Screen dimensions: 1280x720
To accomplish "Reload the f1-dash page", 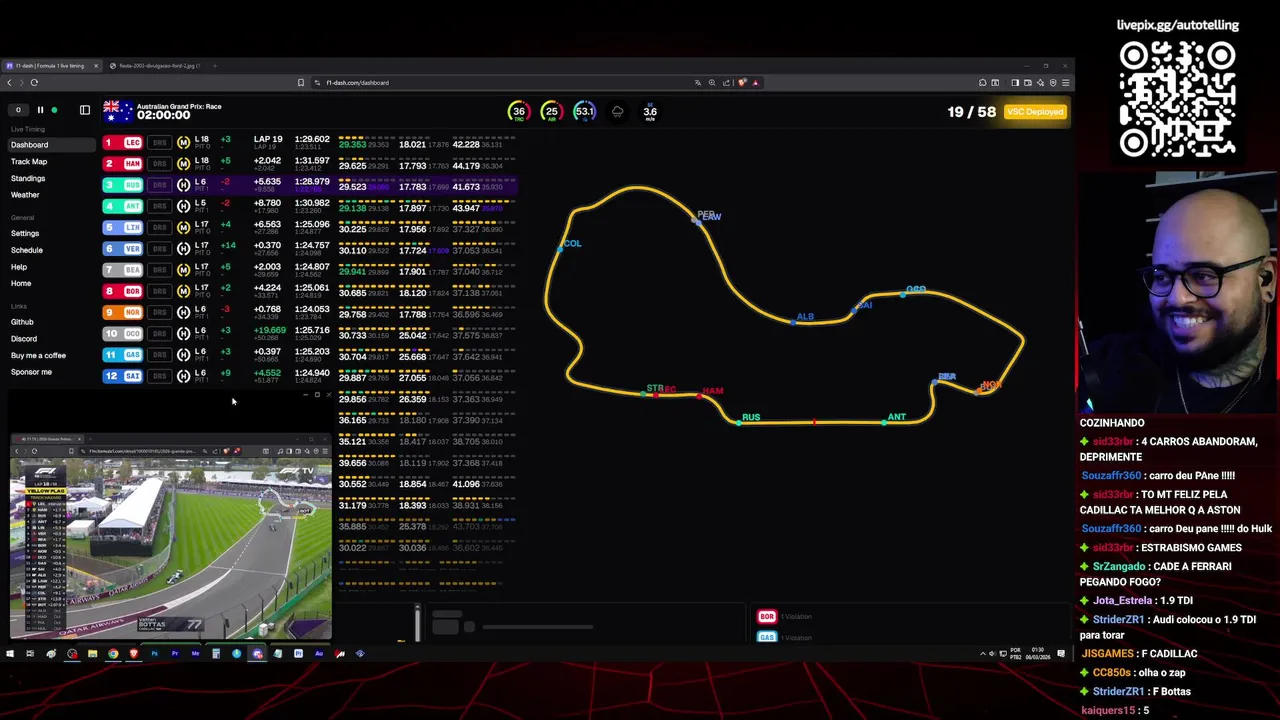I will tap(34, 83).
